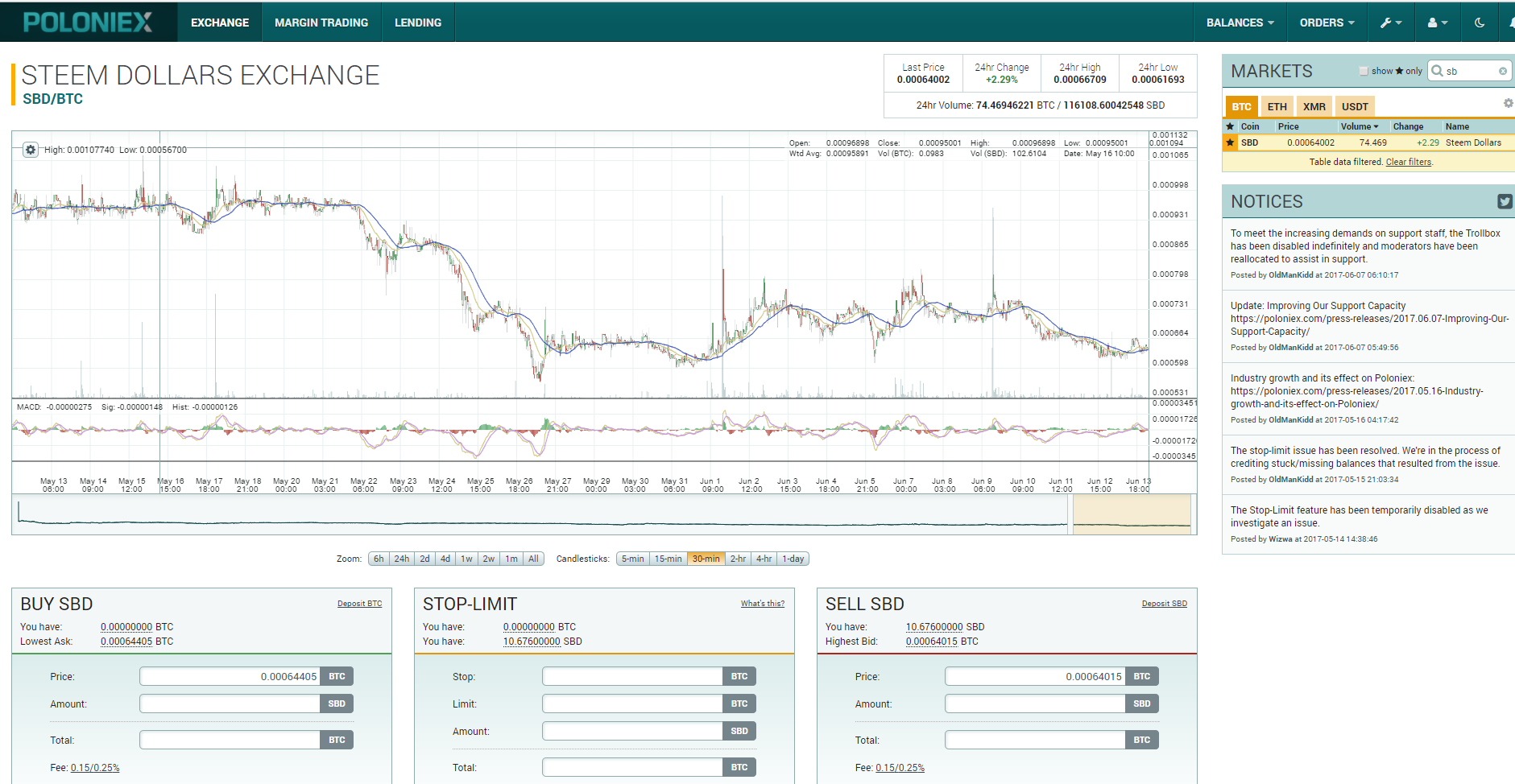
Task: Click the Sell SBD Price field
Action: pos(1036,676)
